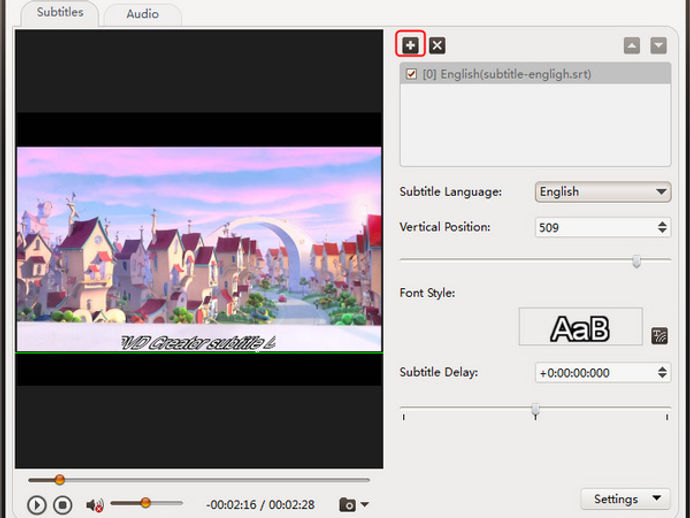Increase Subtitle Delay with up arrow
690x518 pixels.
click(662, 369)
